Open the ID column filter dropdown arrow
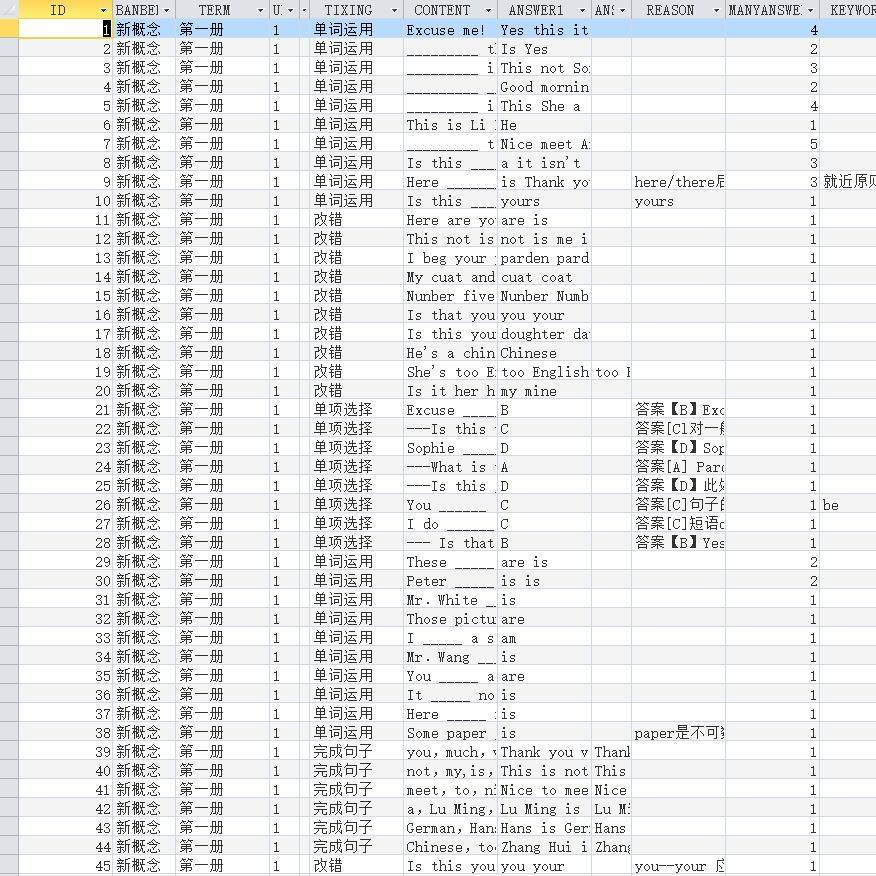Image resolution: width=876 pixels, height=876 pixels. [103, 11]
